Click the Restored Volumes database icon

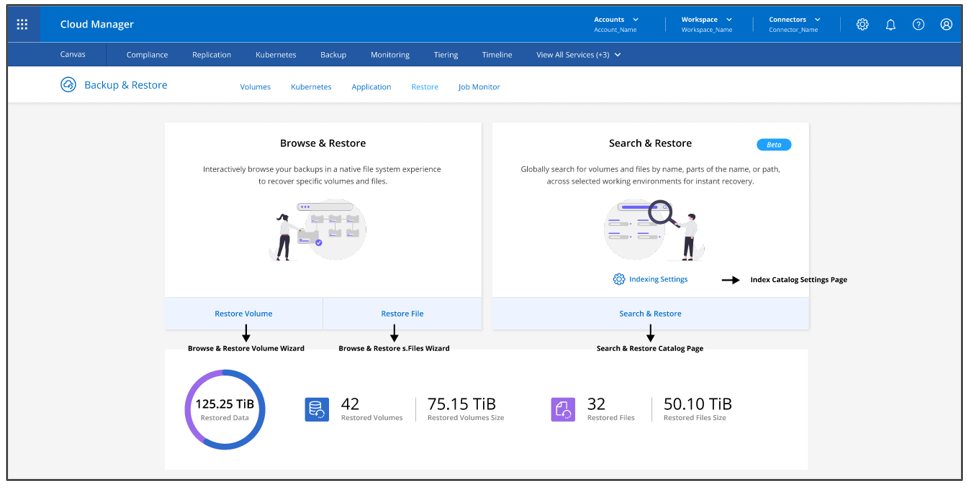317,408
